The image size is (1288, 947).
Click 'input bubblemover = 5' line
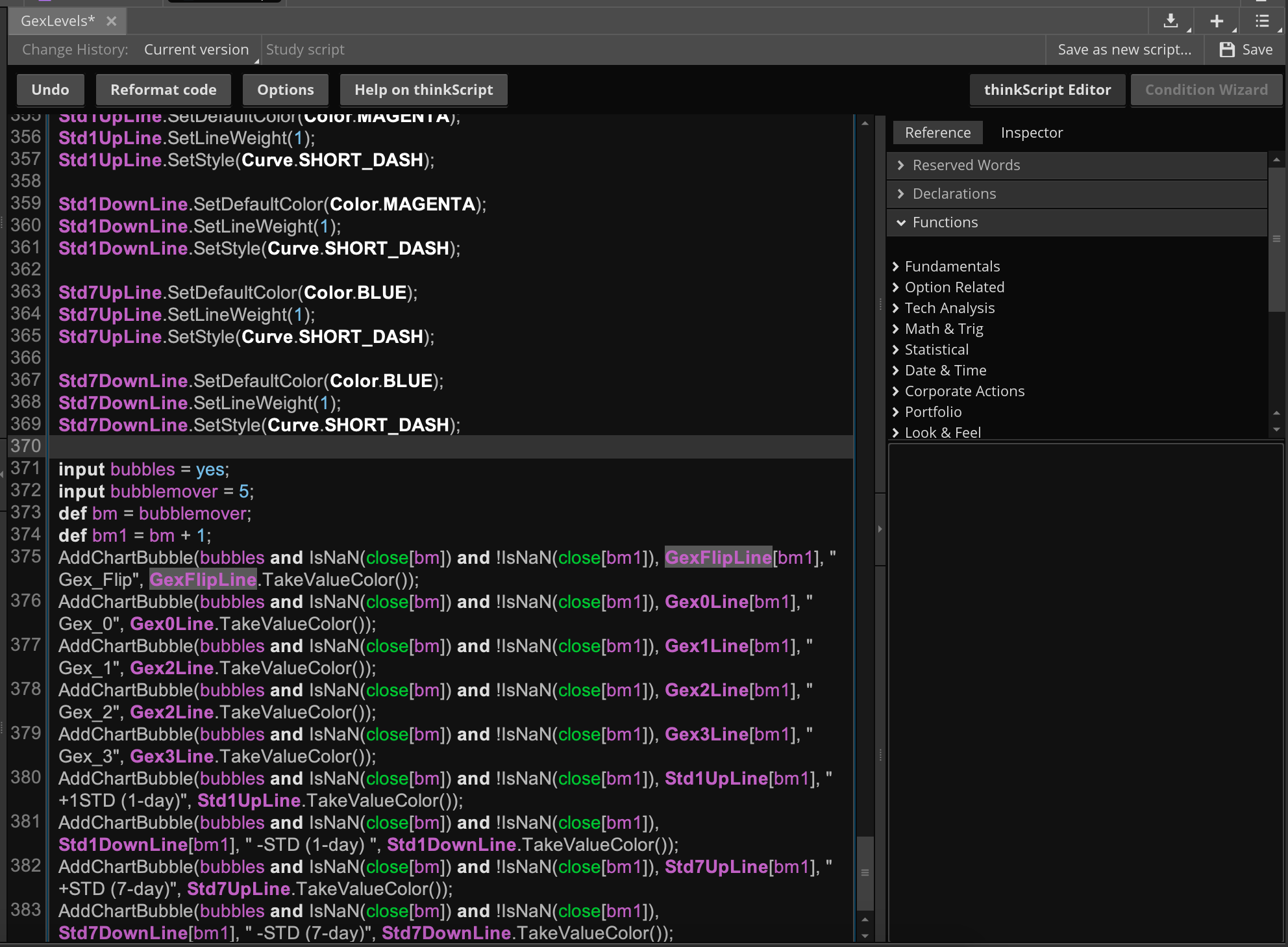(156, 491)
